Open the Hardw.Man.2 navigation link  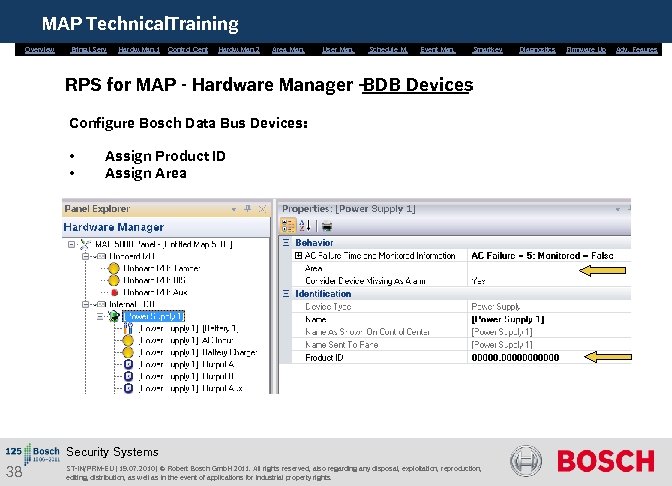pos(239,50)
